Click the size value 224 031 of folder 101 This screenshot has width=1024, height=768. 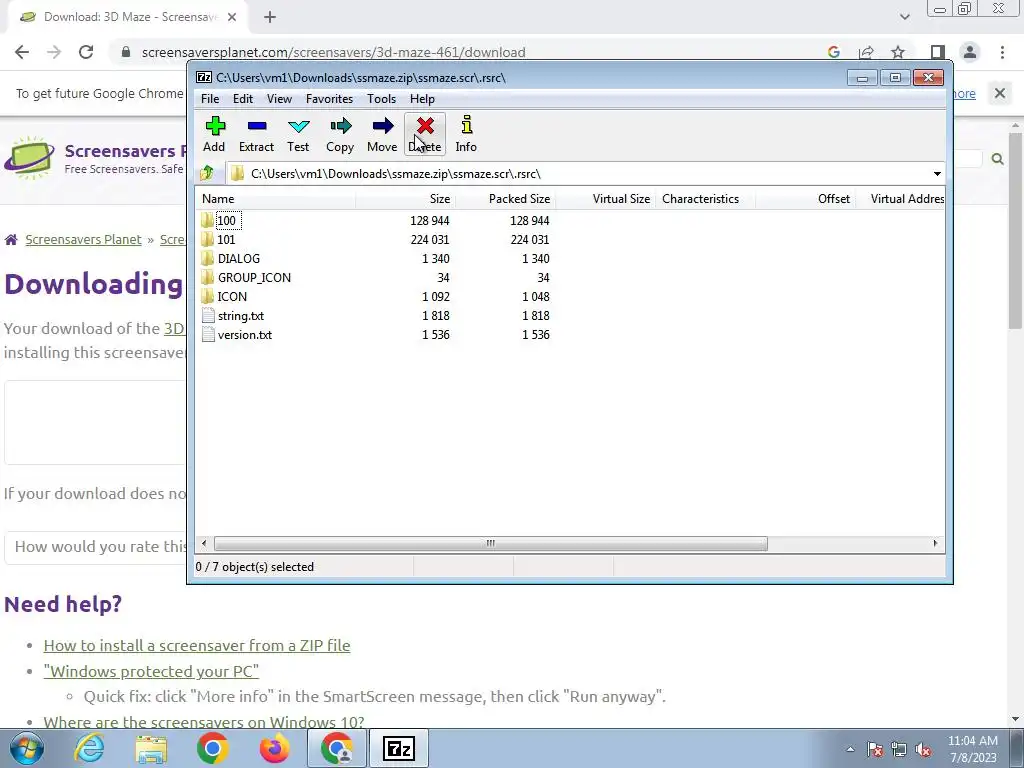click(430, 240)
